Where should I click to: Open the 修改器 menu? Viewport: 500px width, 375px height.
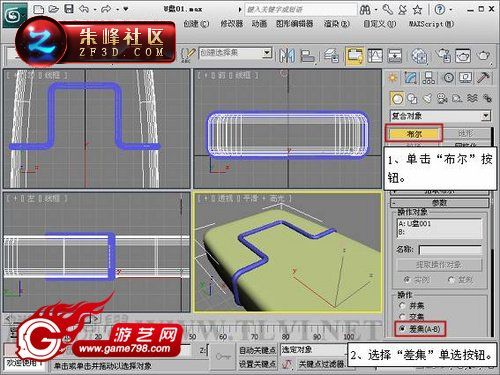[232, 24]
